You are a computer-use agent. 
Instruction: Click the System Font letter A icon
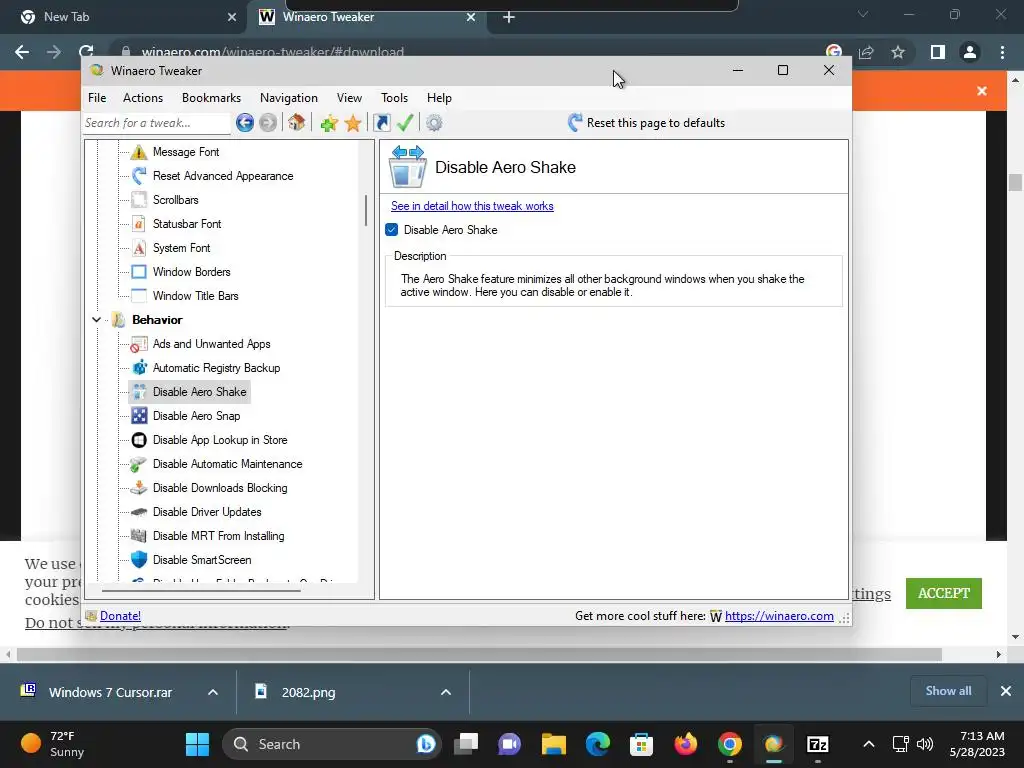[138, 248]
